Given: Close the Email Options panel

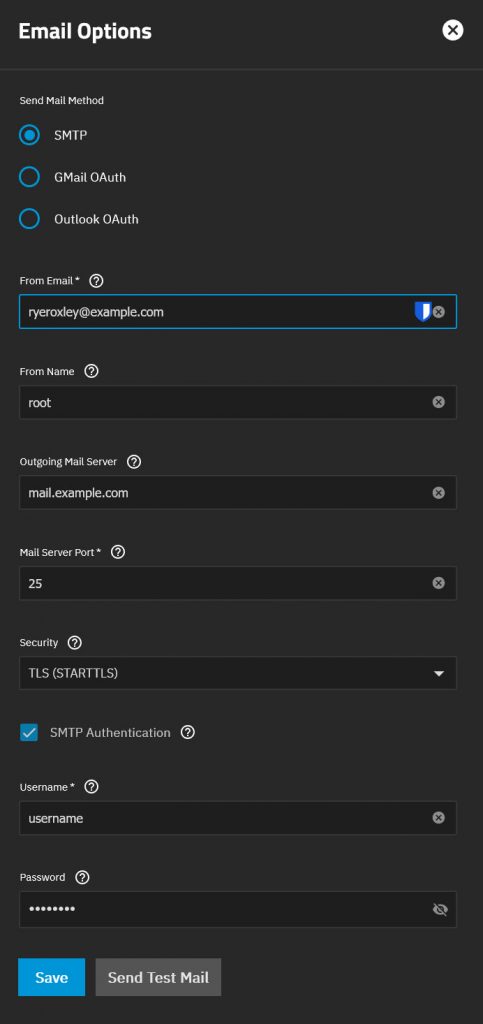Looking at the screenshot, I should pyautogui.click(x=452, y=30).
